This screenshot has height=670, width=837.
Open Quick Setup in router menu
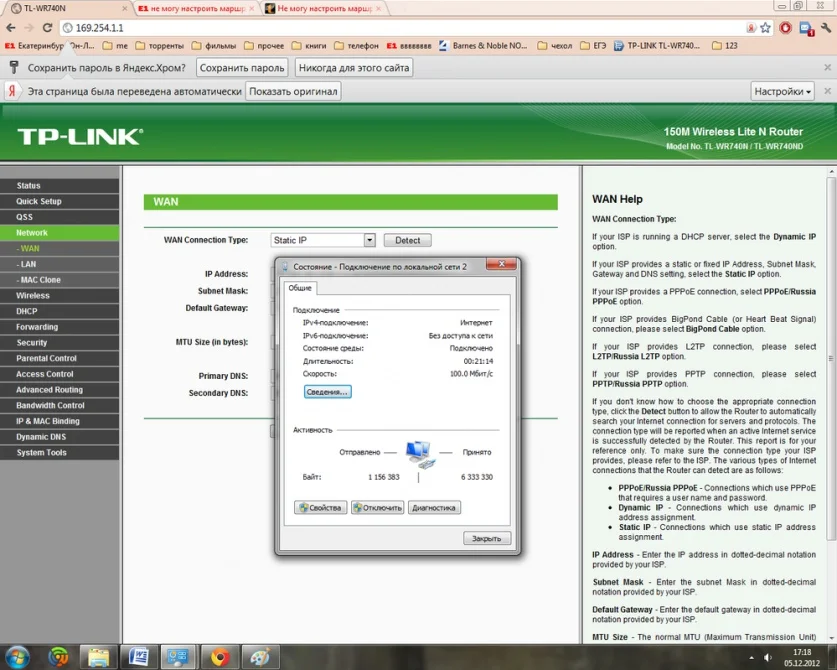pyautogui.click(x=60, y=201)
